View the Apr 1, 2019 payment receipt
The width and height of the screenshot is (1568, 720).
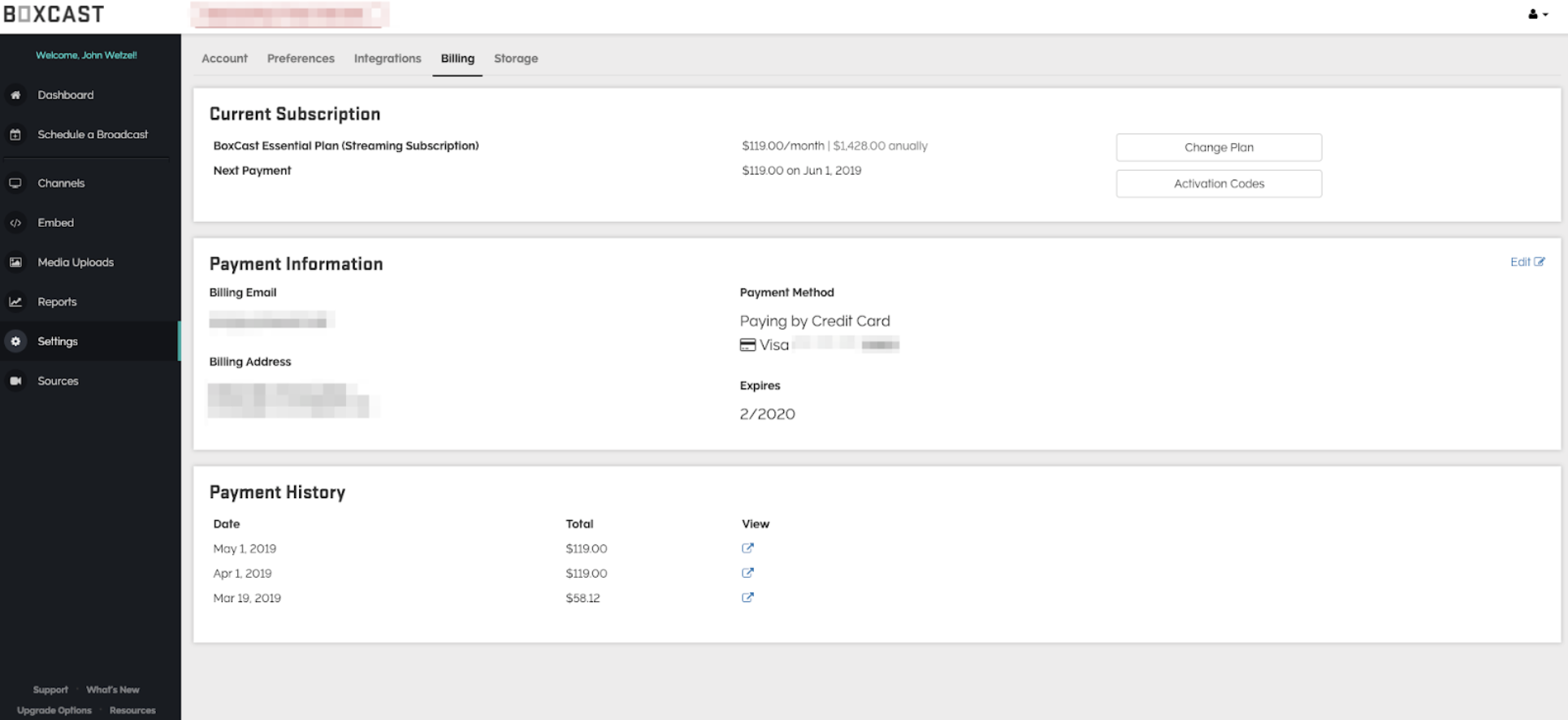[747, 573]
